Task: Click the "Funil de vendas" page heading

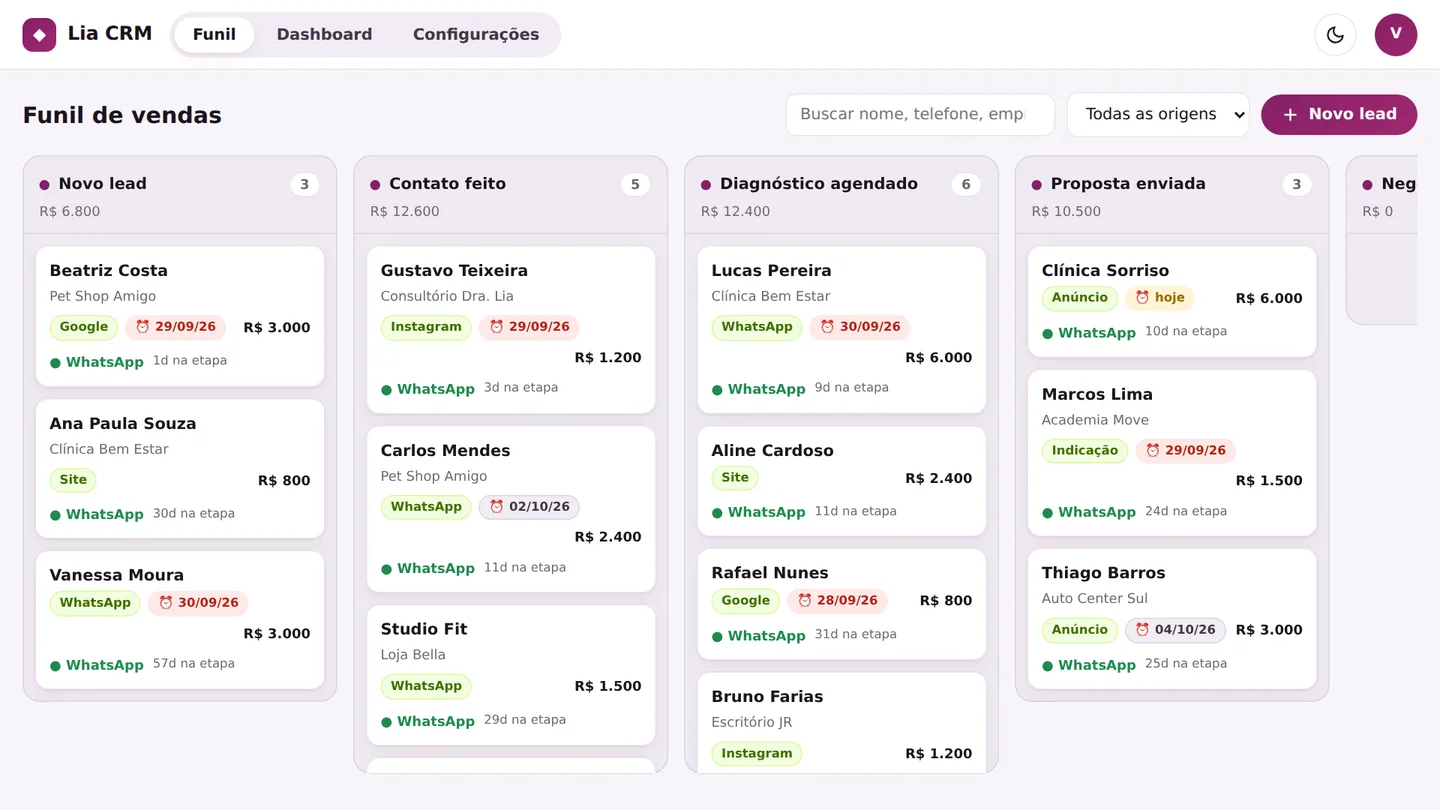Action: [122, 115]
